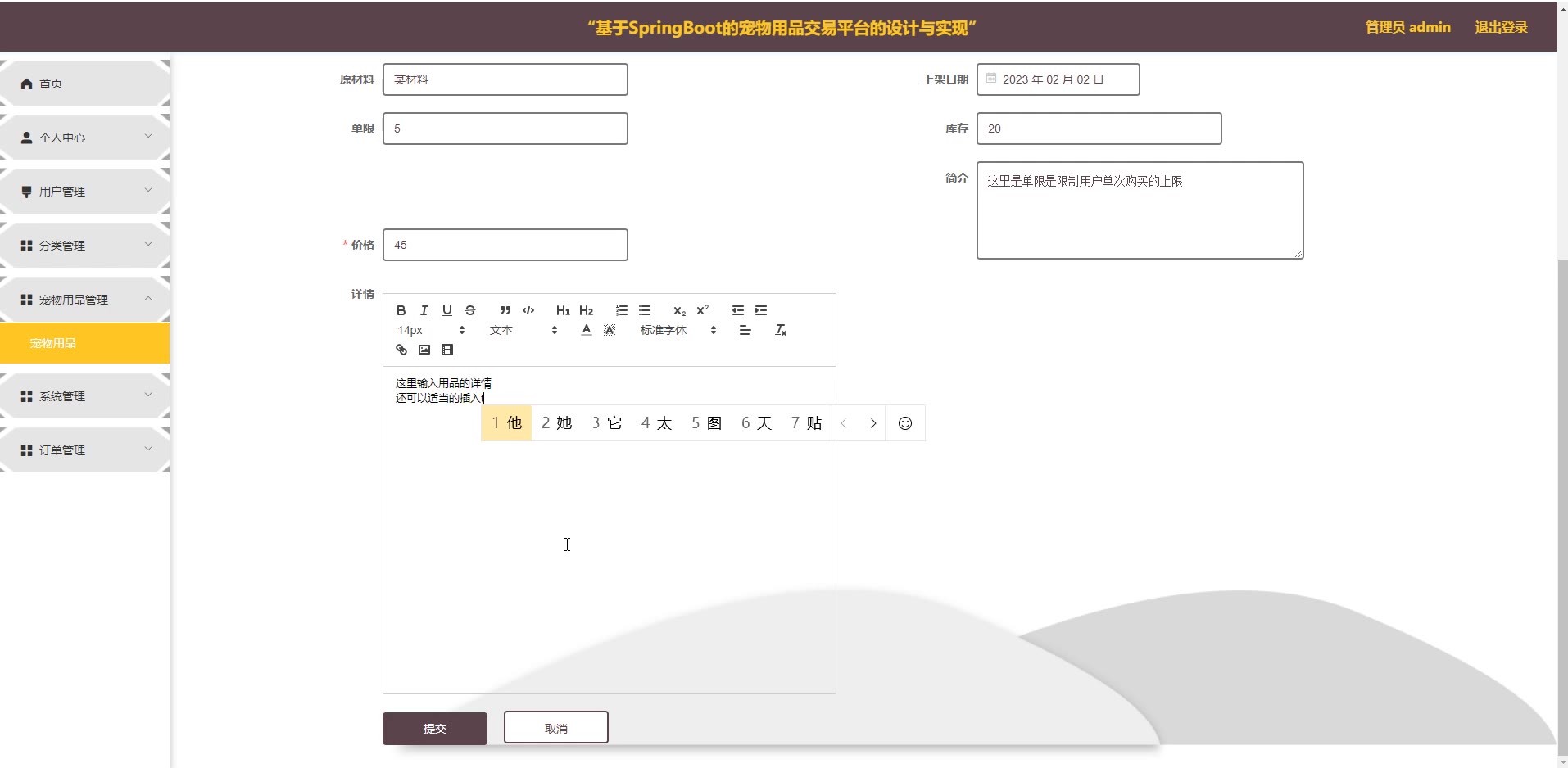Insert a blockquote in the editor
The image size is (1568, 768).
(x=505, y=310)
